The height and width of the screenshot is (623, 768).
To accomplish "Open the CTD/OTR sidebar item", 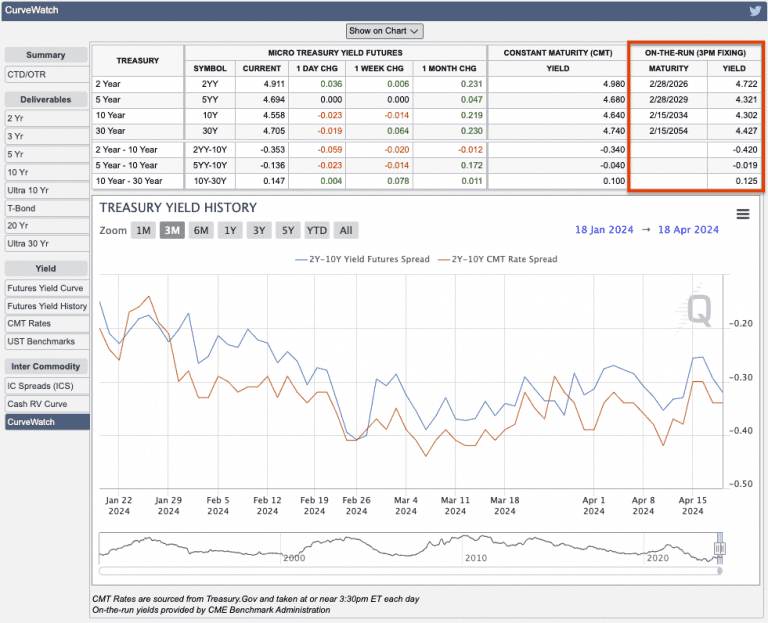I will [x=47, y=74].
